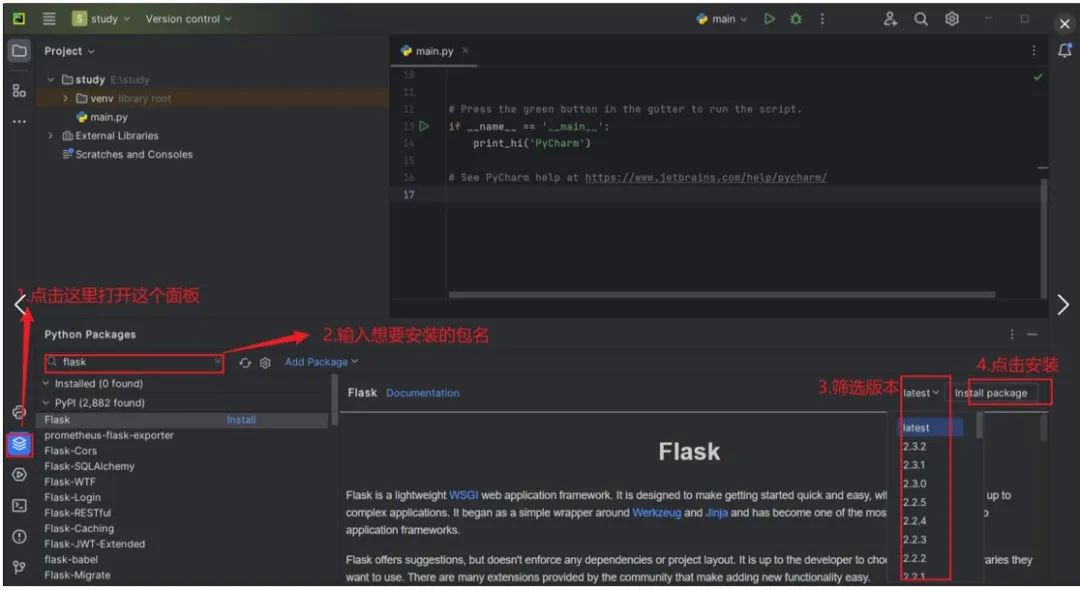The image size is (1080, 590).
Task: Select version 2.3.2 from list
Action: (x=915, y=446)
